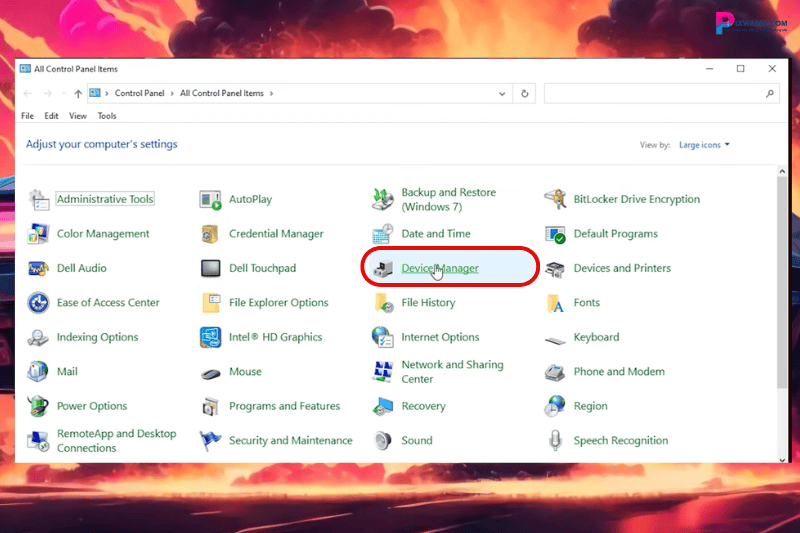Click the Administrative Tools link
This screenshot has height=533, width=800.
pos(105,199)
